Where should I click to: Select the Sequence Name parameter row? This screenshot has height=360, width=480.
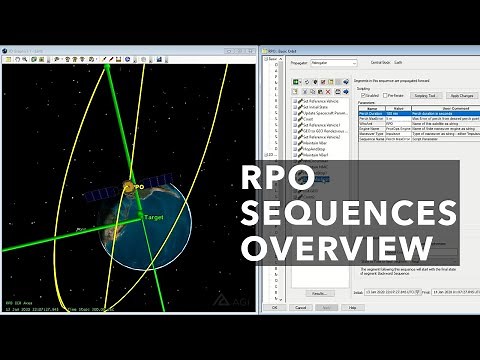pos(419,139)
